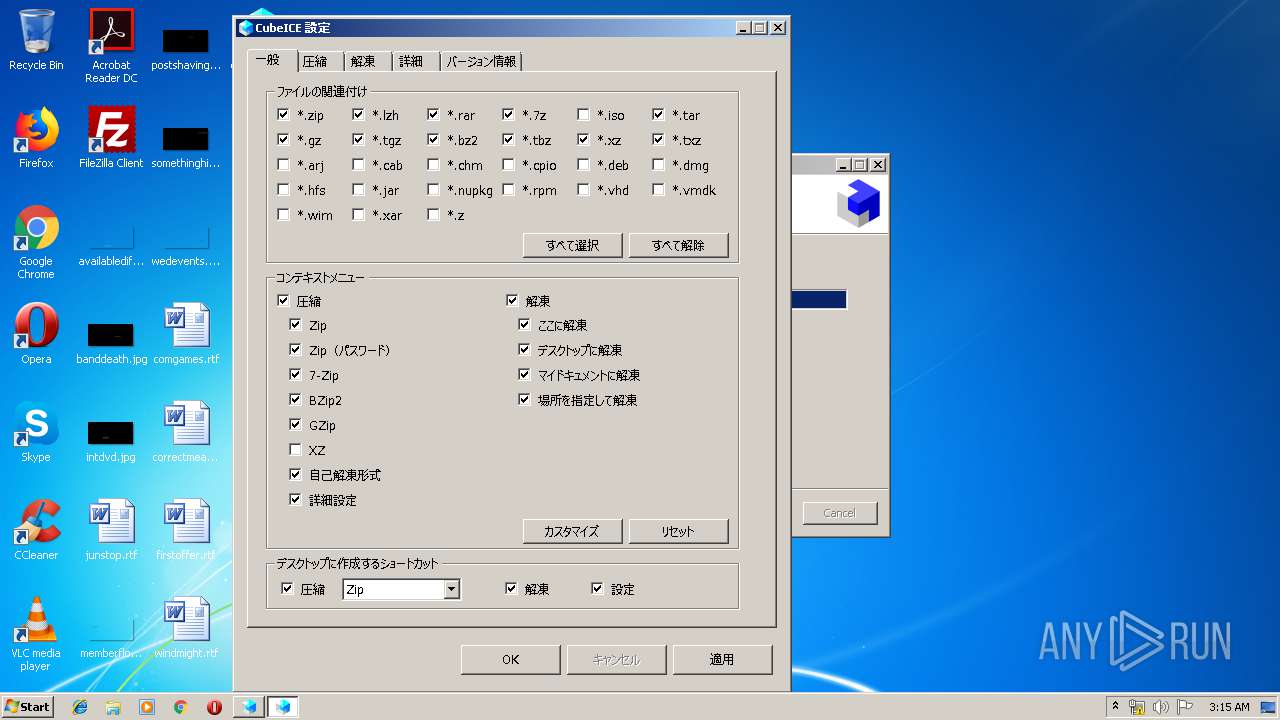Toggle the 7-Zip context menu checkbox
The width and height of the screenshot is (1280, 720).
pyautogui.click(x=295, y=375)
